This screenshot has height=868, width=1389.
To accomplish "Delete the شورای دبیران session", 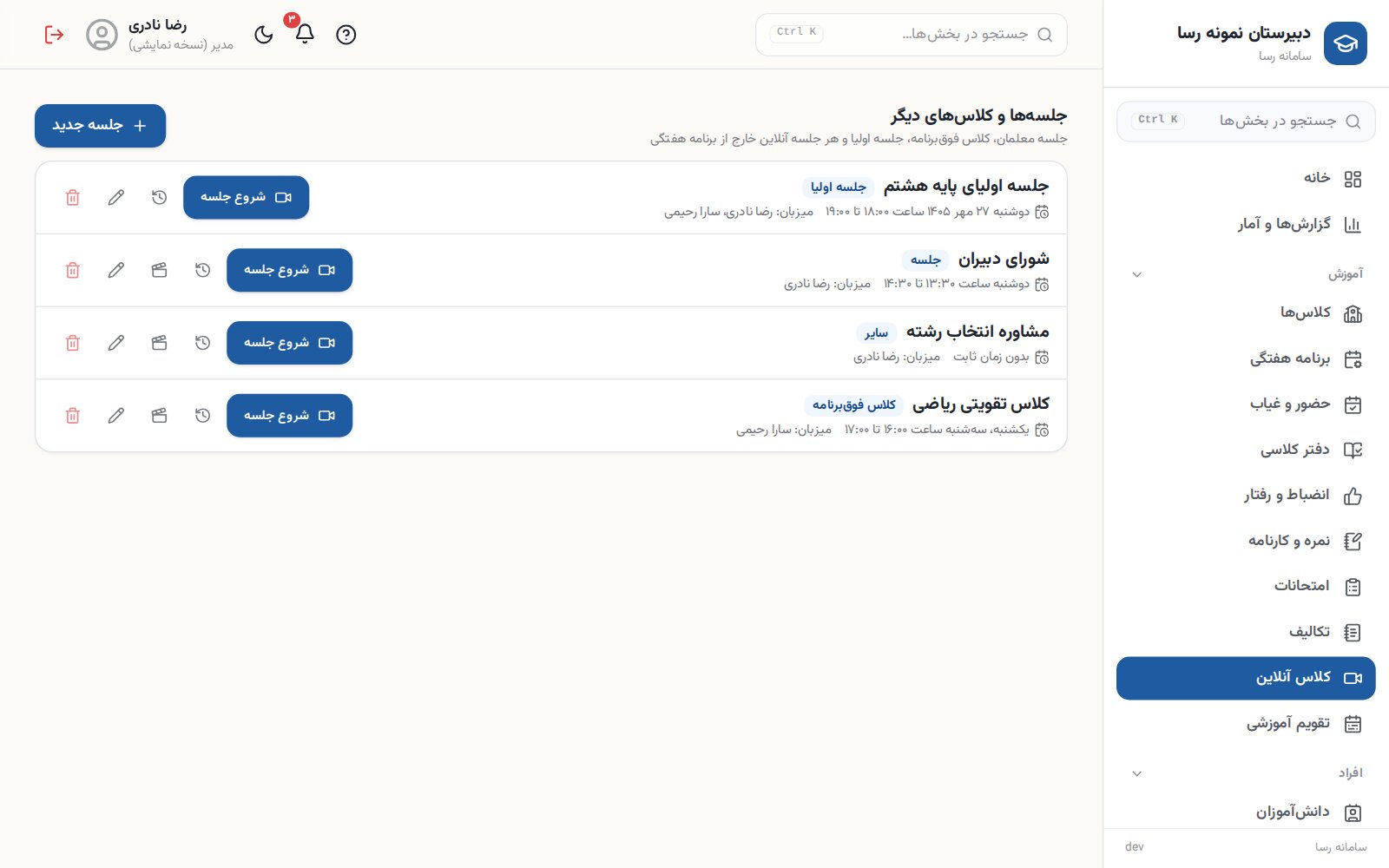I will pyautogui.click(x=73, y=270).
